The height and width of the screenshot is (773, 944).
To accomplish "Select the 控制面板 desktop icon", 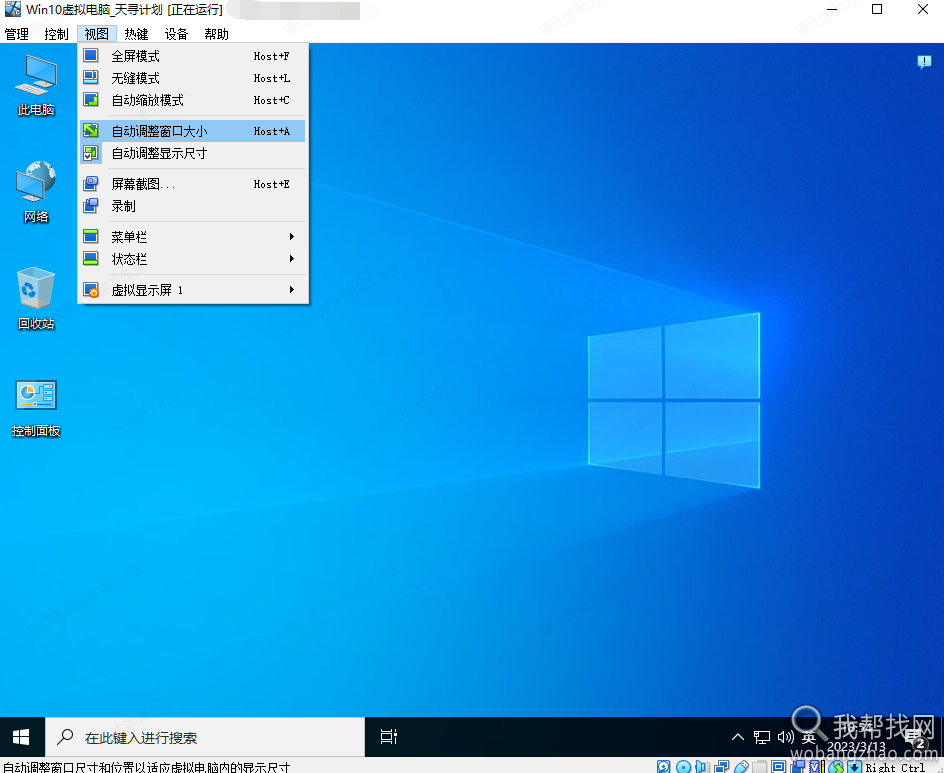I will [36, 407].
